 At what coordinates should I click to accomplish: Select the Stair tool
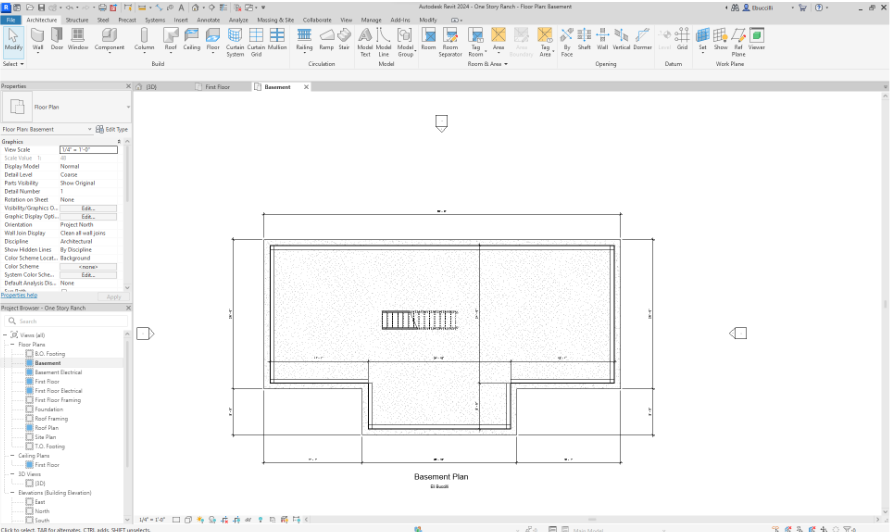pyautogui.click(x=344, y=39)
